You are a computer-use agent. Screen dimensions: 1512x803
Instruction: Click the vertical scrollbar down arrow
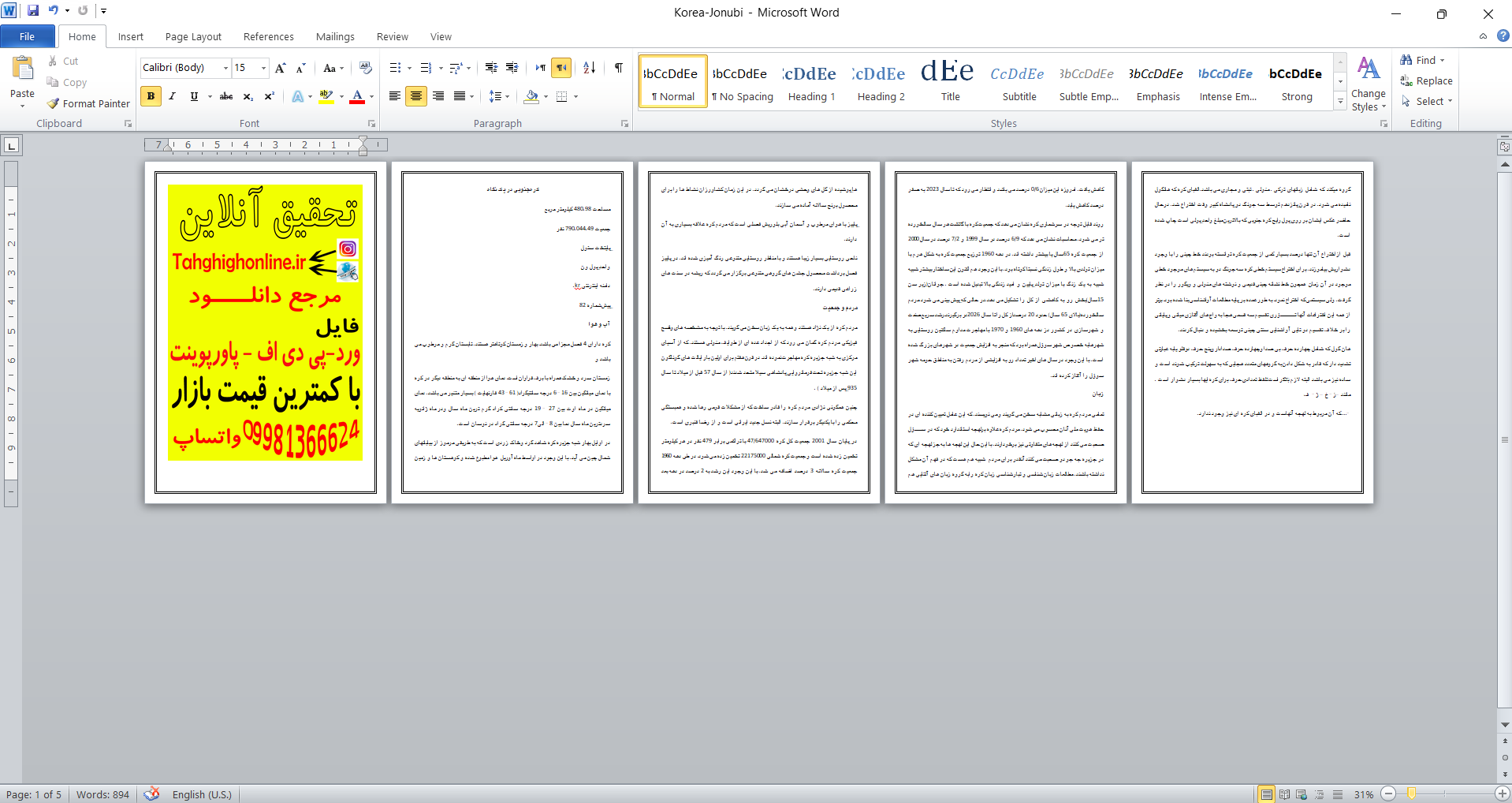1505,724
